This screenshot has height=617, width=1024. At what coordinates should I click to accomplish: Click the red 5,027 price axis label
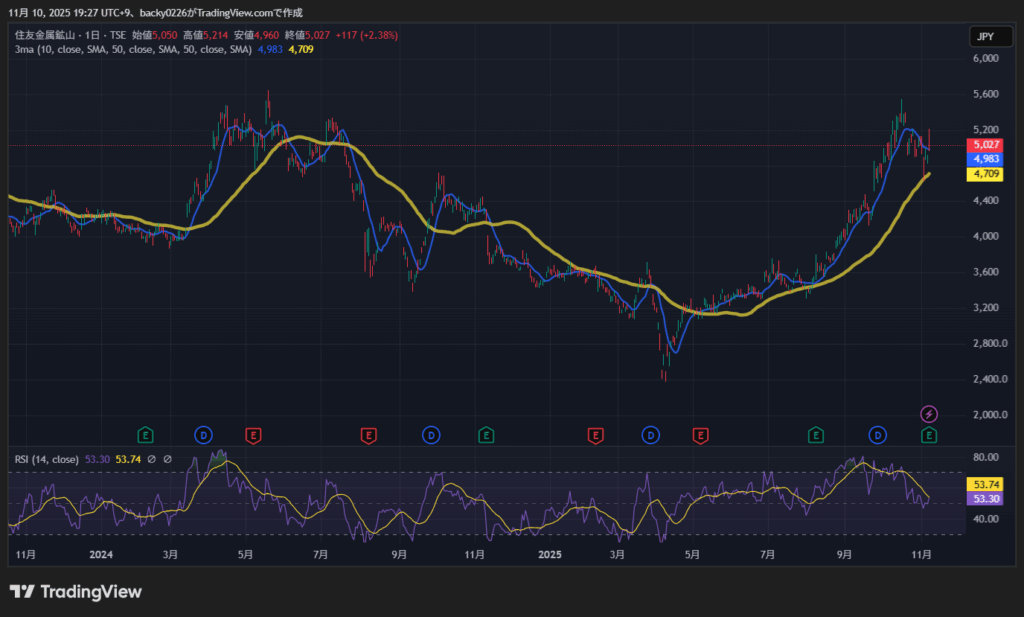pos(985,145)
